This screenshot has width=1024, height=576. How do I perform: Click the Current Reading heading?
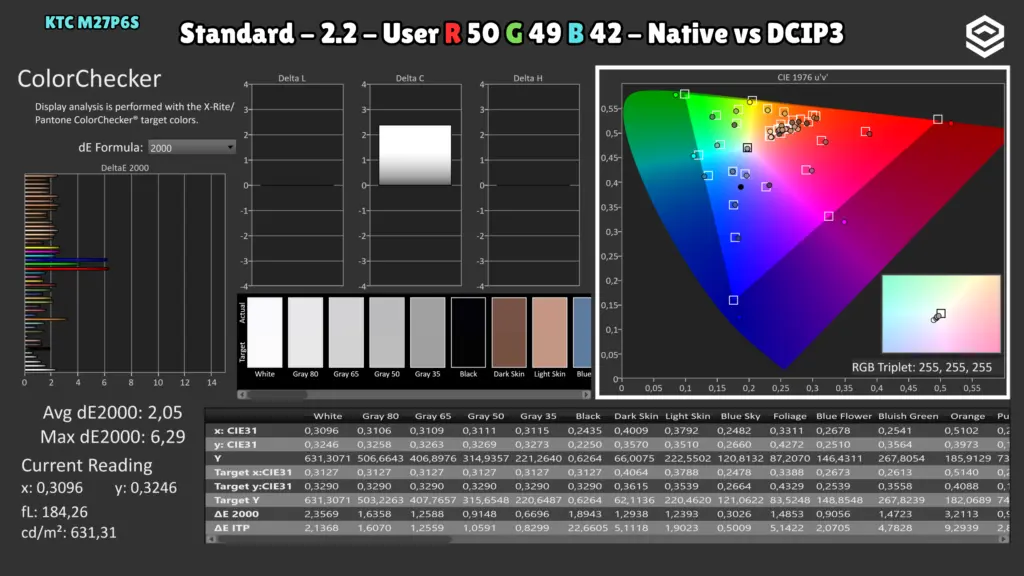point(87,466)
